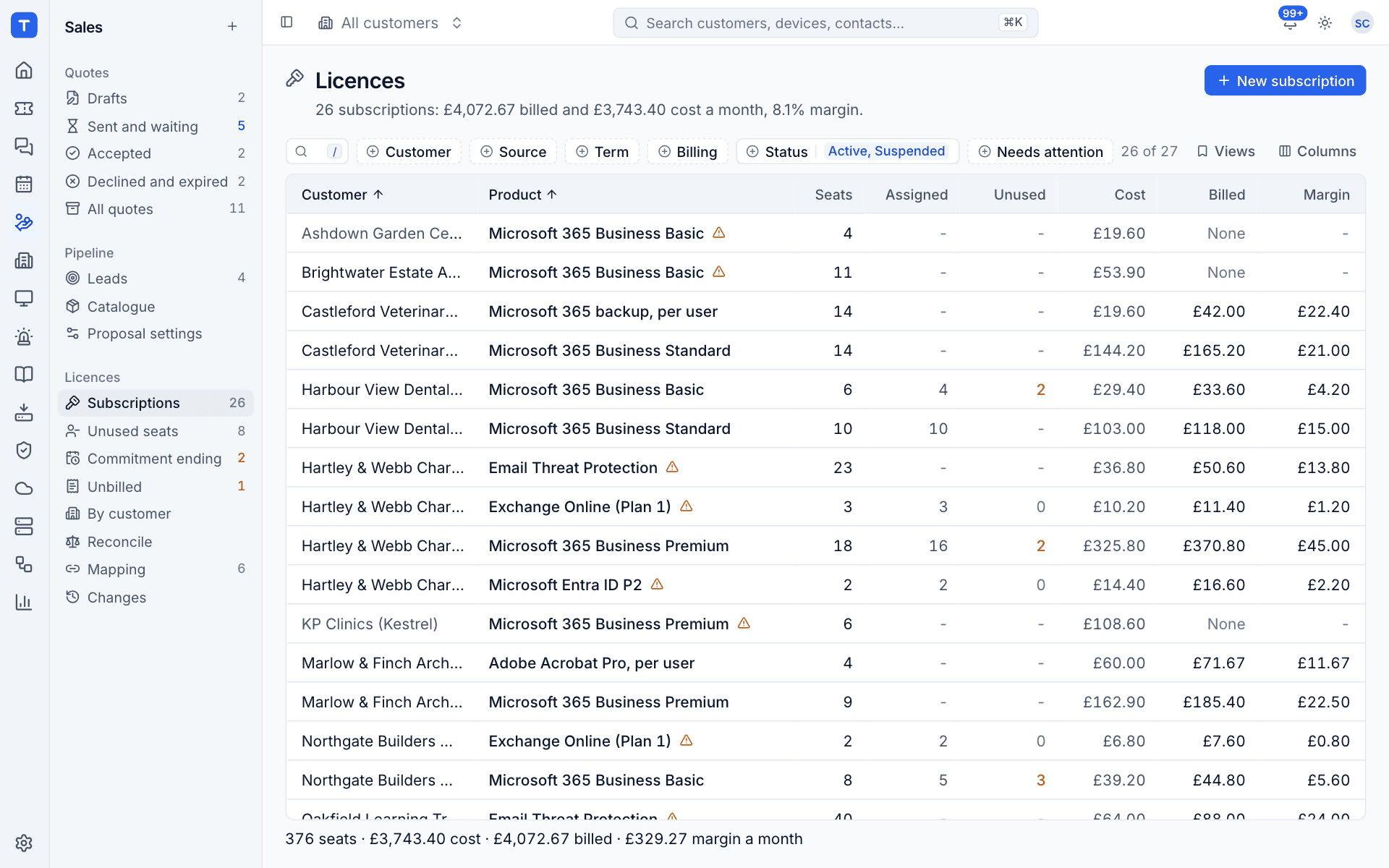
Task: Toggle the sidebar panel icon
Action: click(286, 22)
